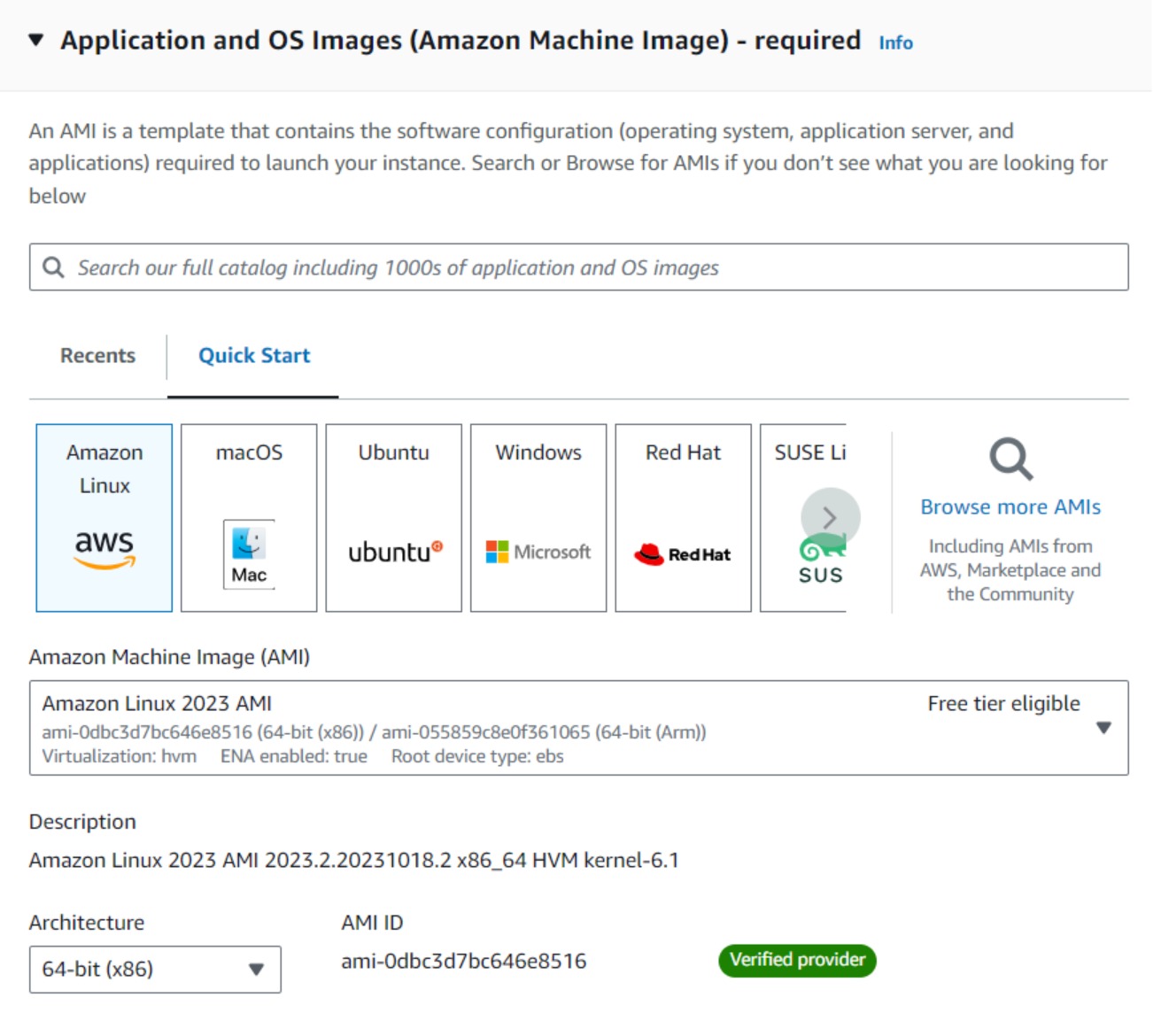The image size is (1153, 1036).
Task: Expand the Amazon Linux 2023 AMI dropdown arrow
Action: [1103, 728]
